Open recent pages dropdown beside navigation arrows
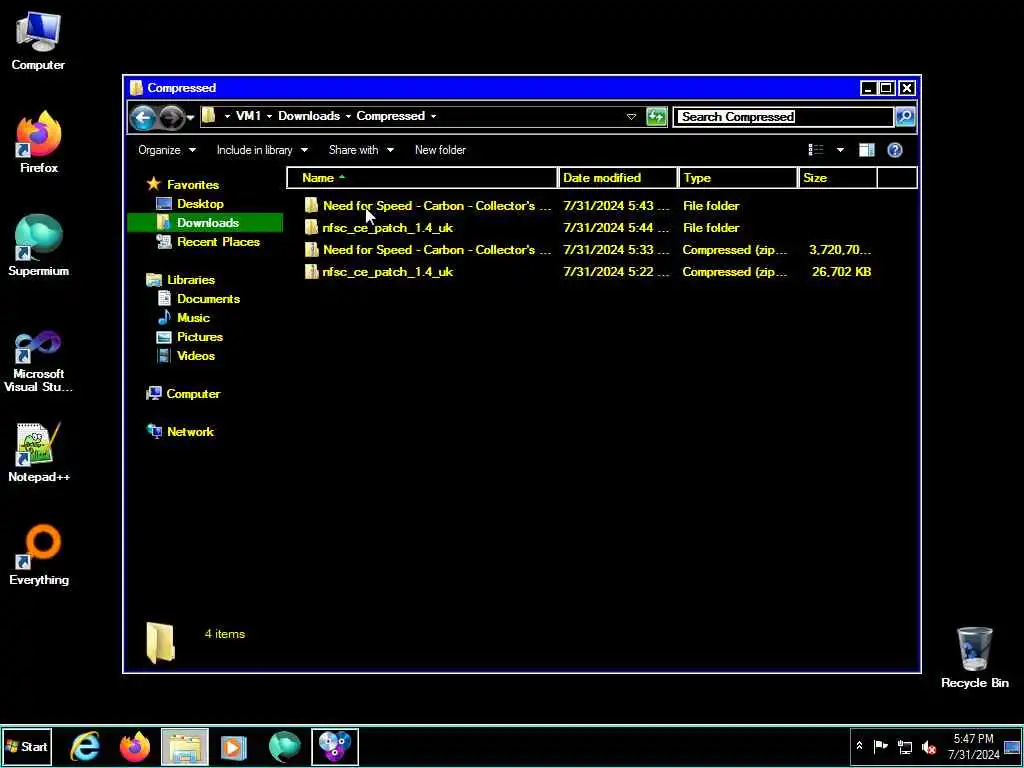1024x768 pixels. click(x=190, y=118)
